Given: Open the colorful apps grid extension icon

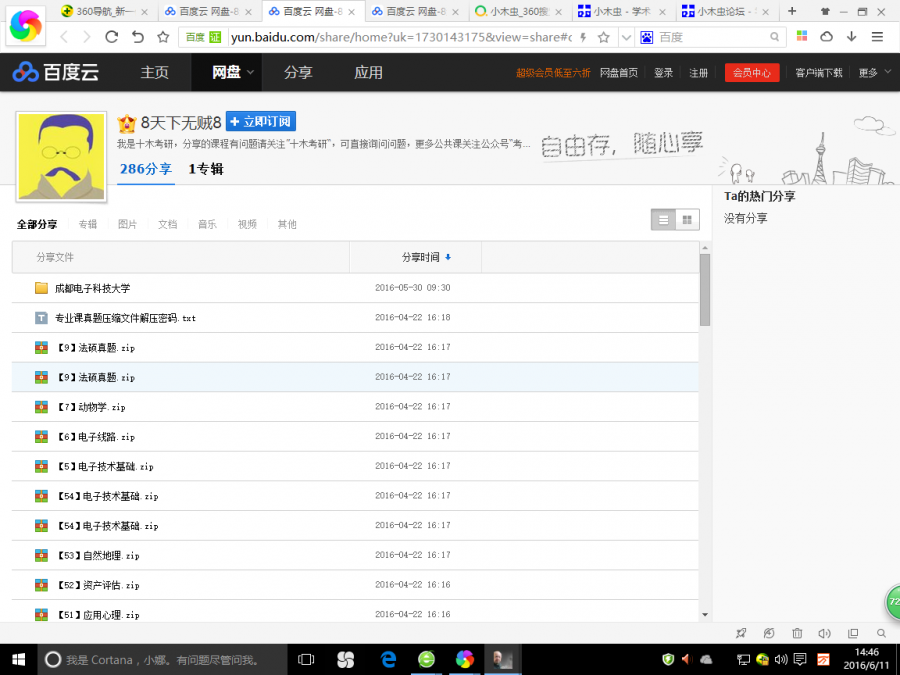Looking at the screenshot, I should [x=802, y=37].
